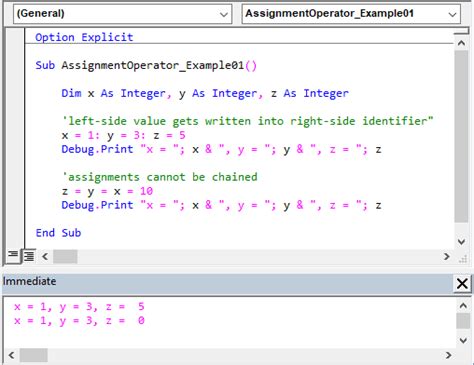Click the code window split bar handle
The width and height of the screenshot is (474, 365).
tap(461, 32)
